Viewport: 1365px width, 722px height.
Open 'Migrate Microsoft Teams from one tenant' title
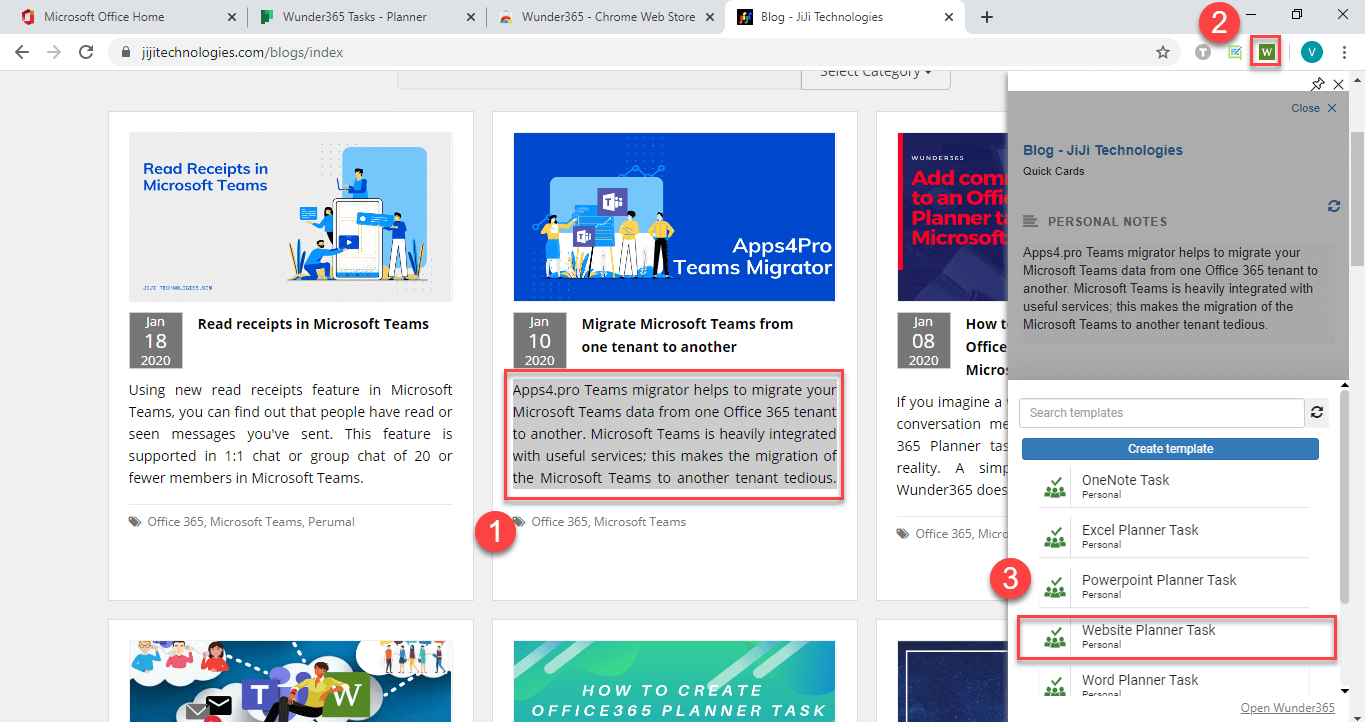click(687, 335)
